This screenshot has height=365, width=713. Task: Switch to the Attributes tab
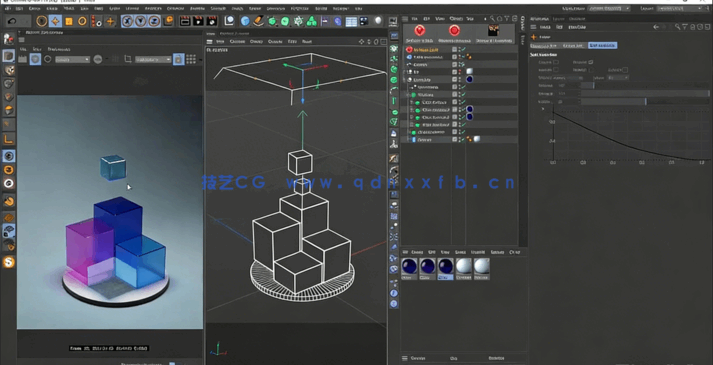coord(539,19)
